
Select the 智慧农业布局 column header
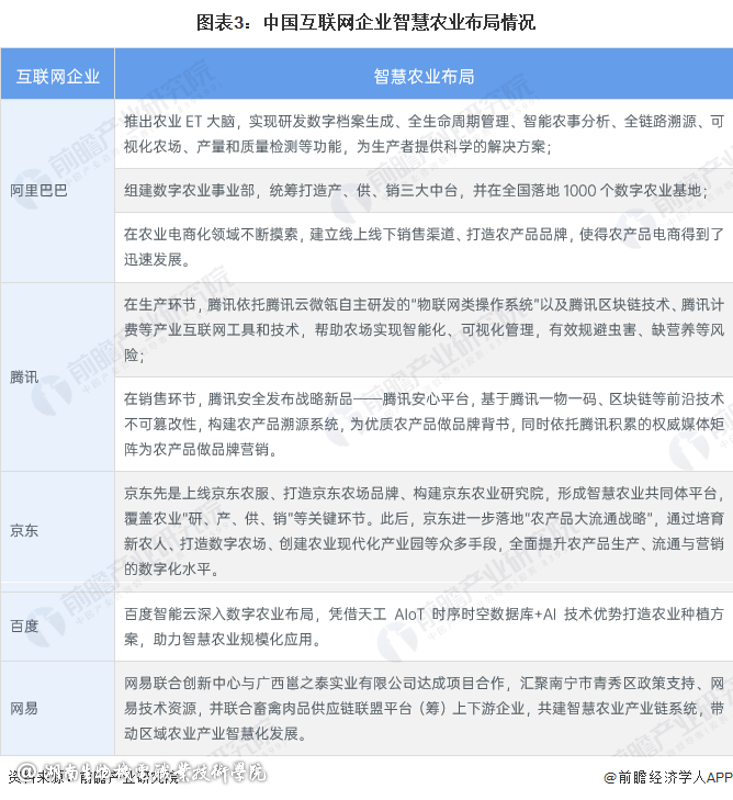(x=424, y=73)
